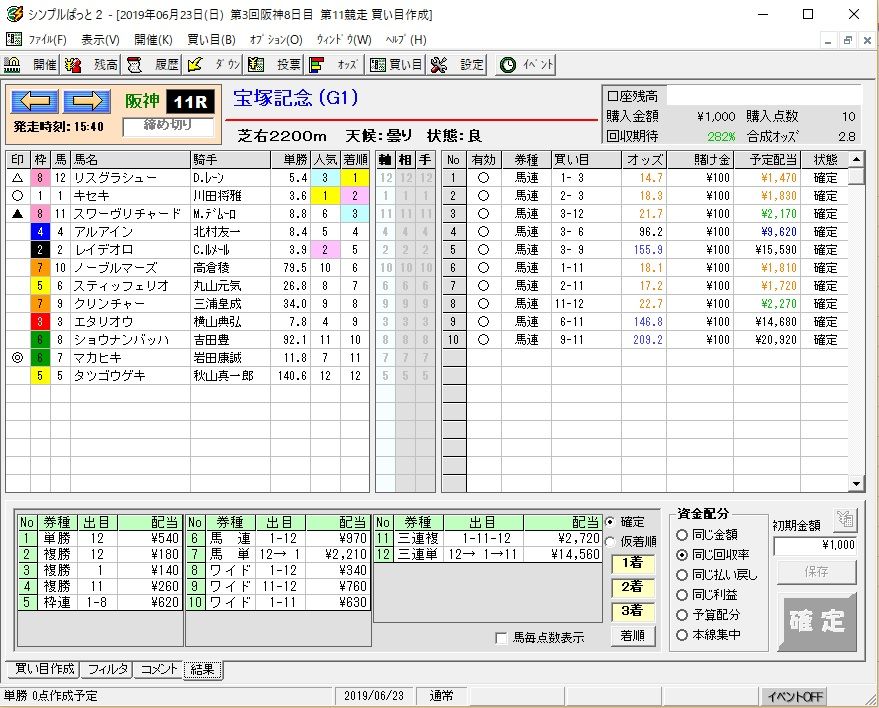The height and width of the screenshot is (708, 879).
Task: Toggle 有効 circle for bet No 1
Action: (483, 178)
